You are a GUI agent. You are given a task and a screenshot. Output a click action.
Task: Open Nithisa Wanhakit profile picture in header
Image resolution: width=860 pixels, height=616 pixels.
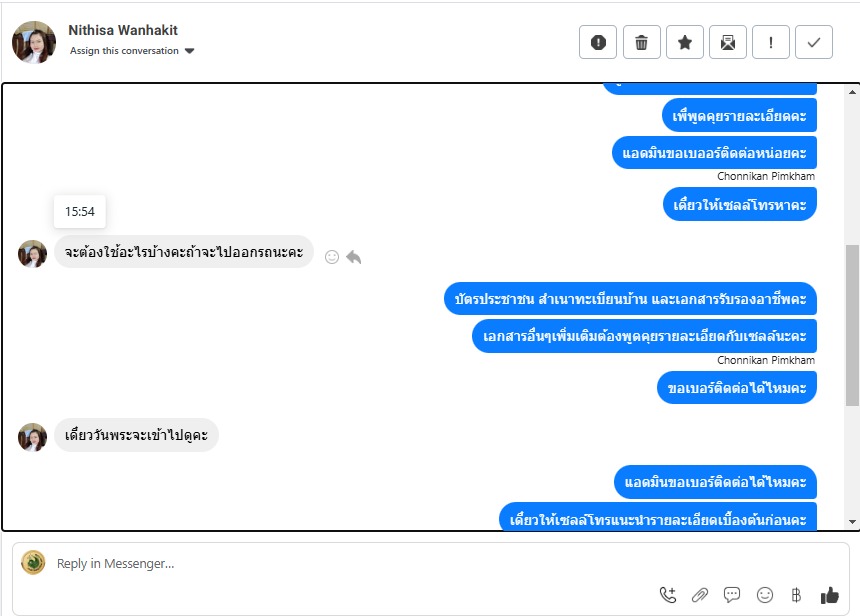pyautogui.click(x=34, y=42)
